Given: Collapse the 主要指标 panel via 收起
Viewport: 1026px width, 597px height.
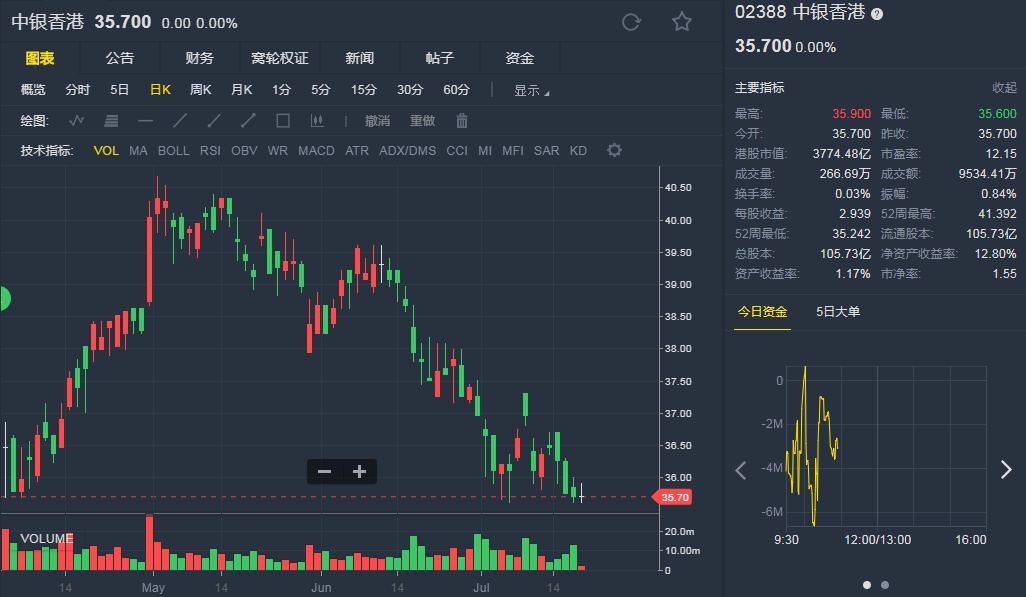Looking at the screenshot, I should (x=1004, y=88).
